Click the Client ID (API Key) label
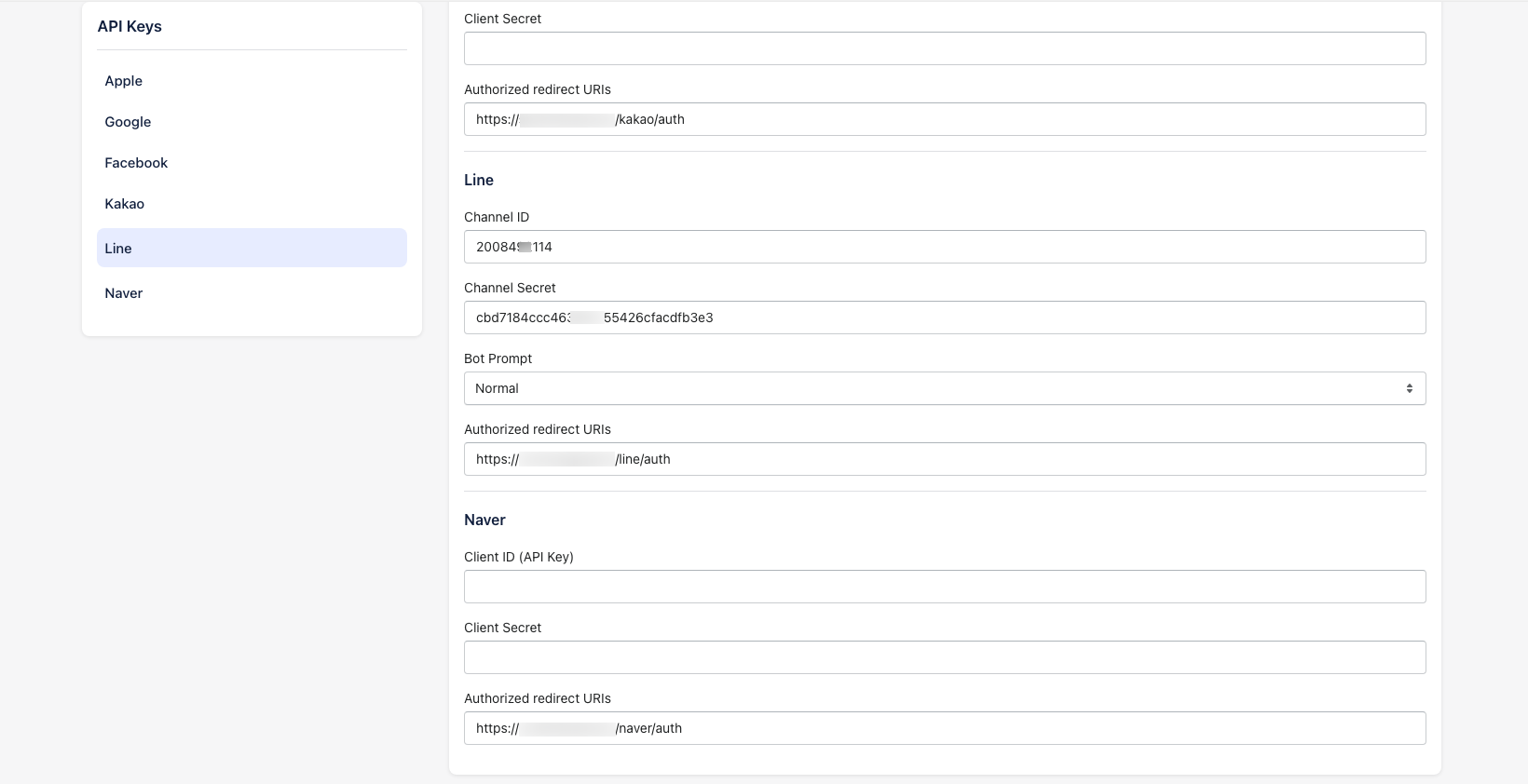Viewport: 1528px width, 784px height. coord(519,557)
